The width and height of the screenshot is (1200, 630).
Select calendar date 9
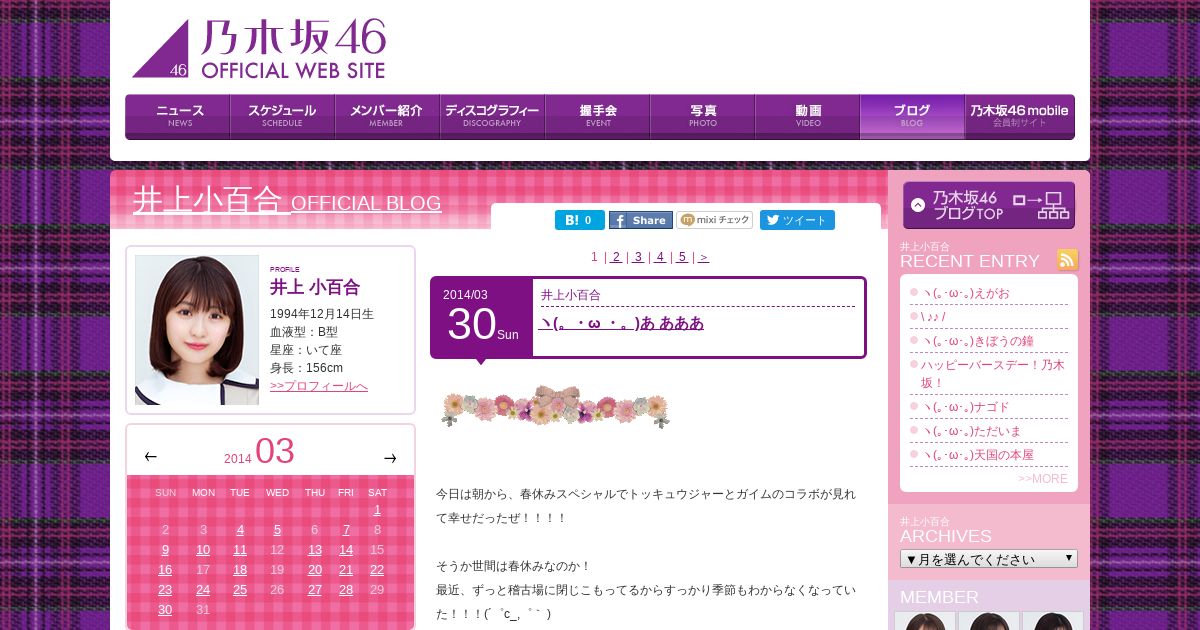[165, 550]
